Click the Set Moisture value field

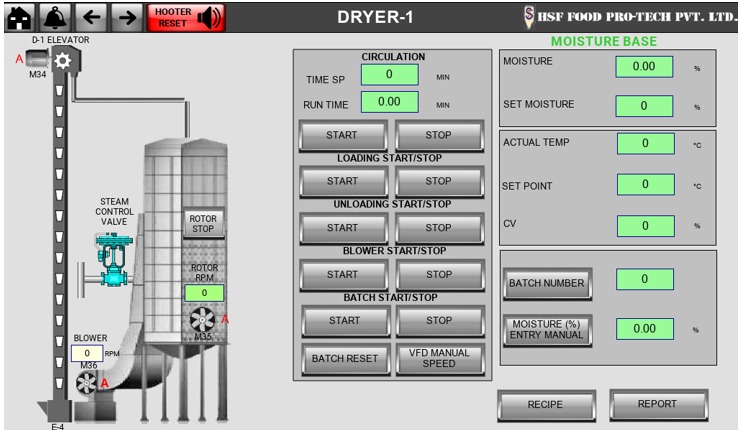tap(644, 105)
